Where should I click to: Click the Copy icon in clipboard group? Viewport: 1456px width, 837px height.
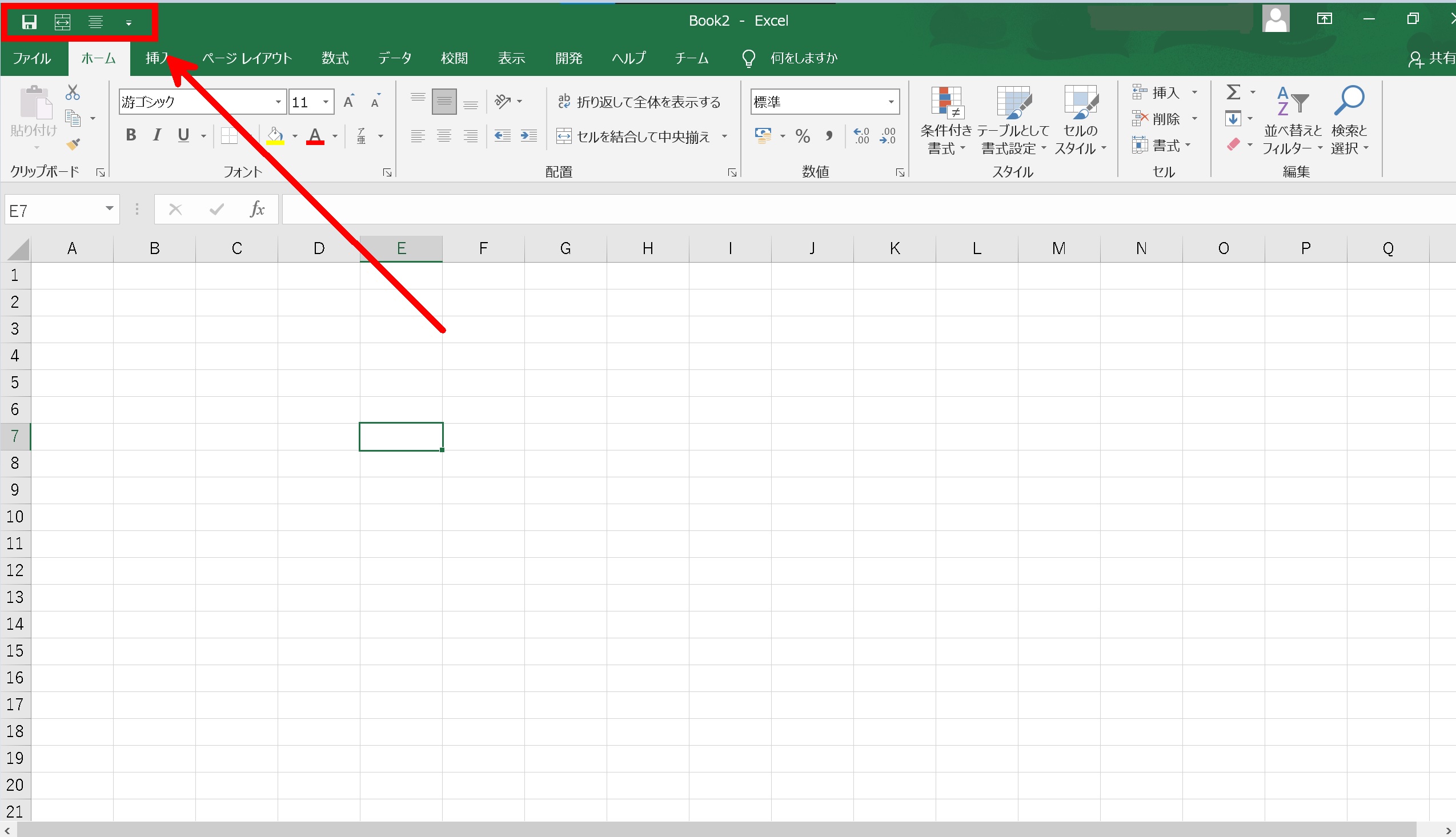[x=73, y=118]
